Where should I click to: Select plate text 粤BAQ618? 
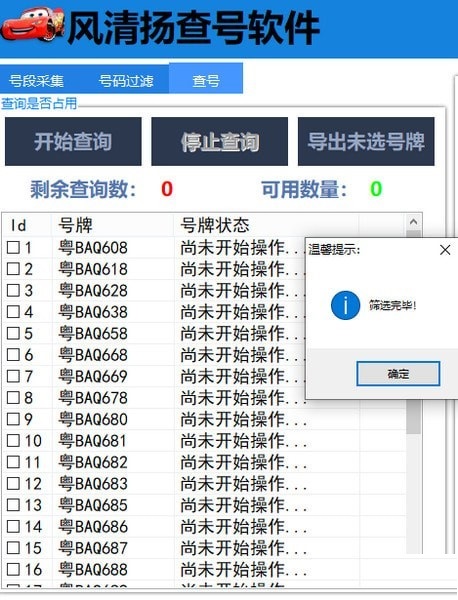tap(93, 269)
